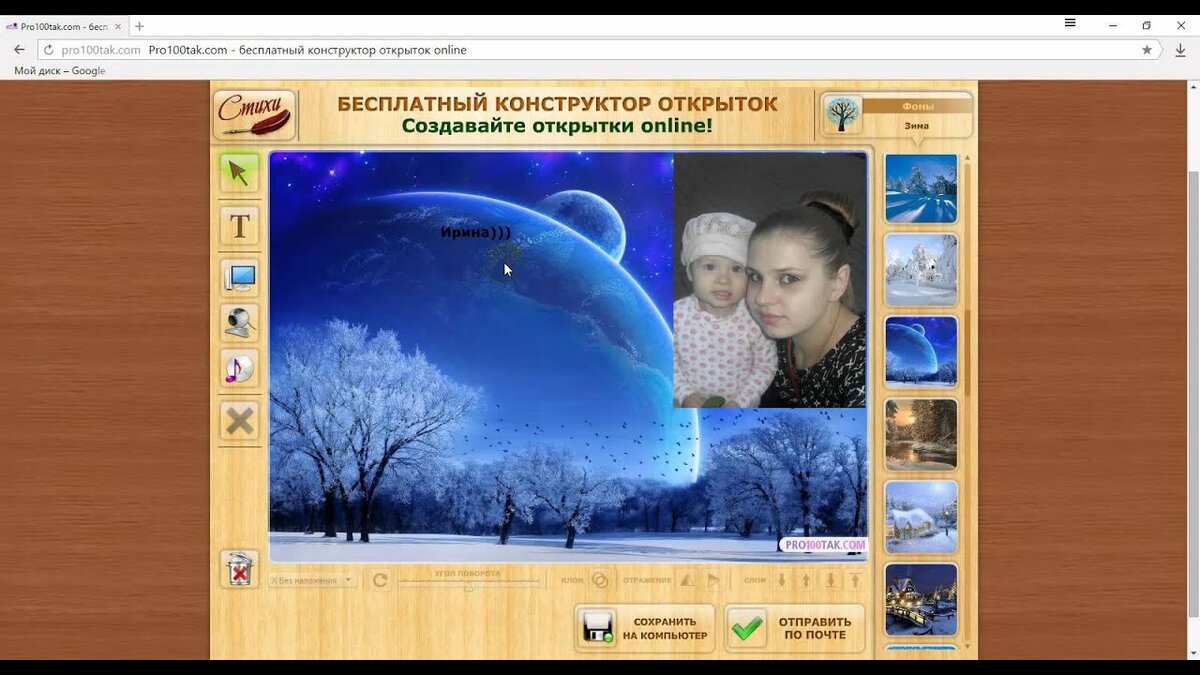This screenshot has width=1200, height=675.
Task: Select the night village lights background thumbnail
Action: [x=921, y=599]
